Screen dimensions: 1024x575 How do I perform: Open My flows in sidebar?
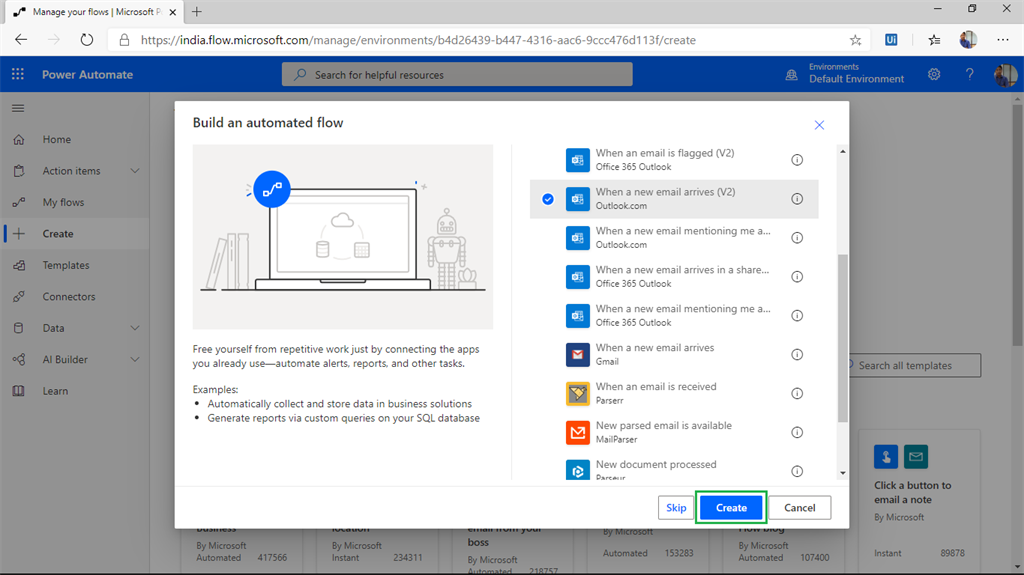[x=74, y=202]
